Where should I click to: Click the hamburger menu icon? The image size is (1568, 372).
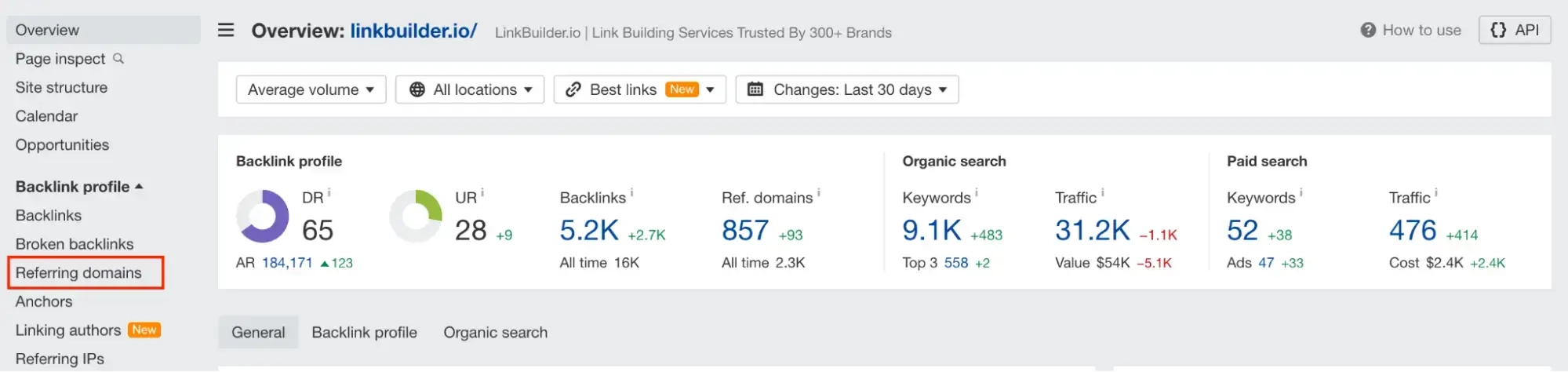point(226,31)
